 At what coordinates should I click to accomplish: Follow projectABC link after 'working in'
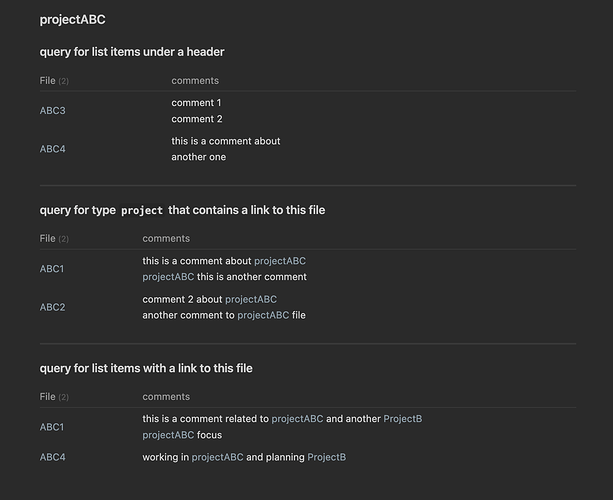pos(217,457)
